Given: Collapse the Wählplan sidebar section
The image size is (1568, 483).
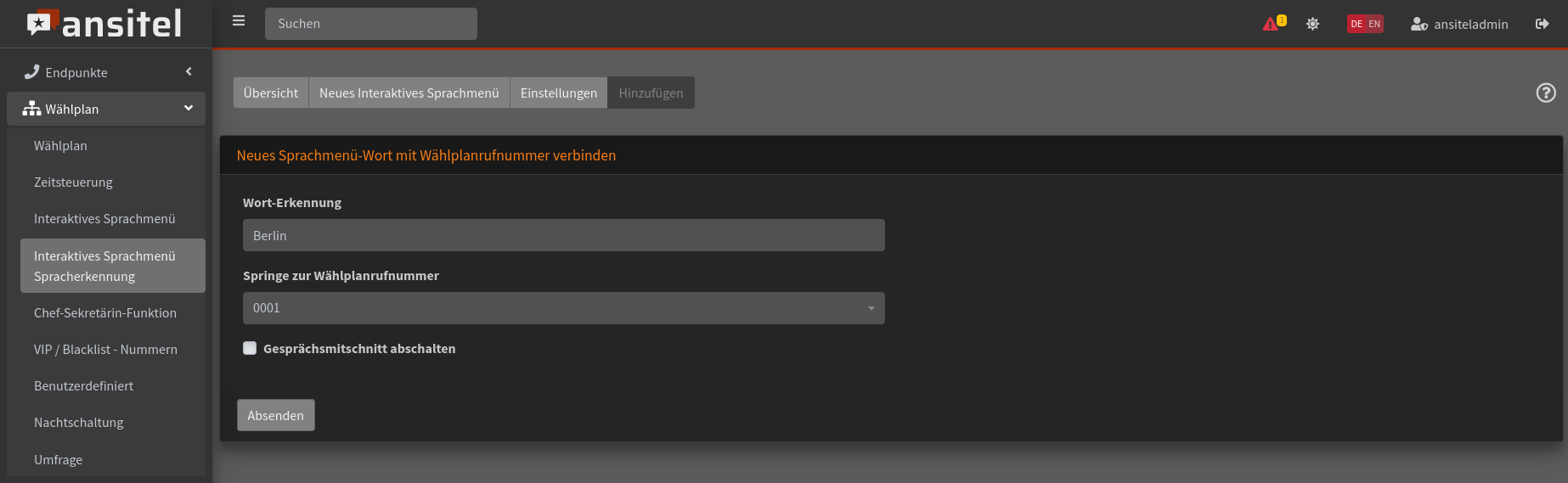Looking at the screenshot, I should click(188, 109).
